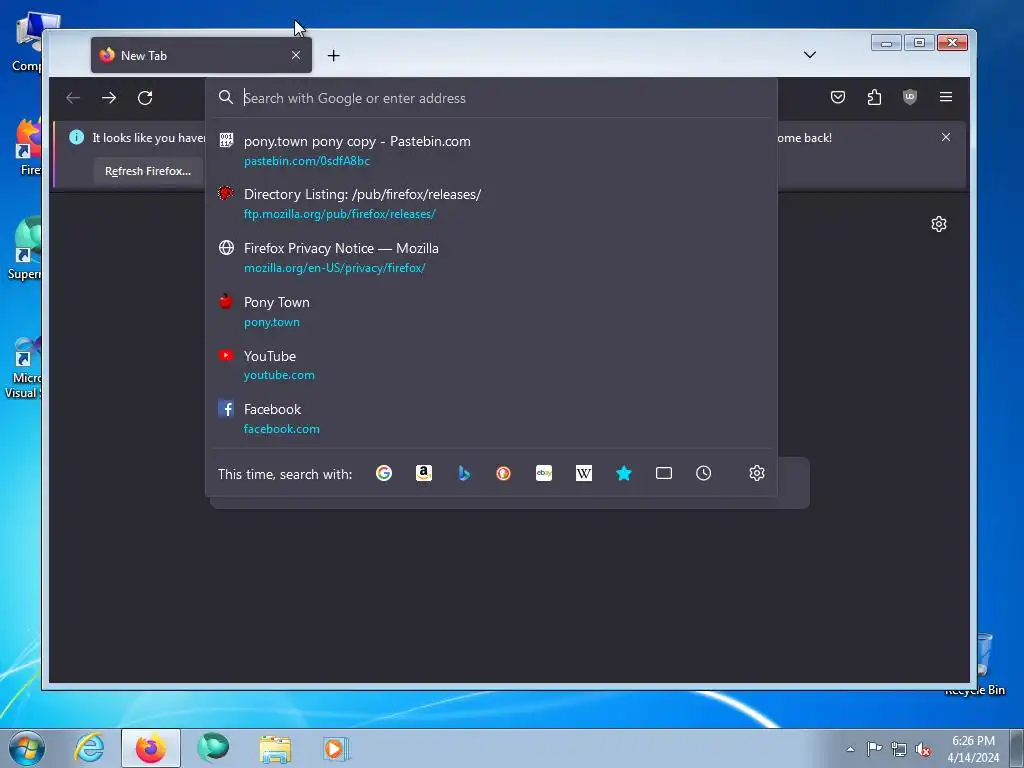1024x768 pixels.
Task: Open Windows Media Player on taskbar
Action: click(x=336, y=748)
